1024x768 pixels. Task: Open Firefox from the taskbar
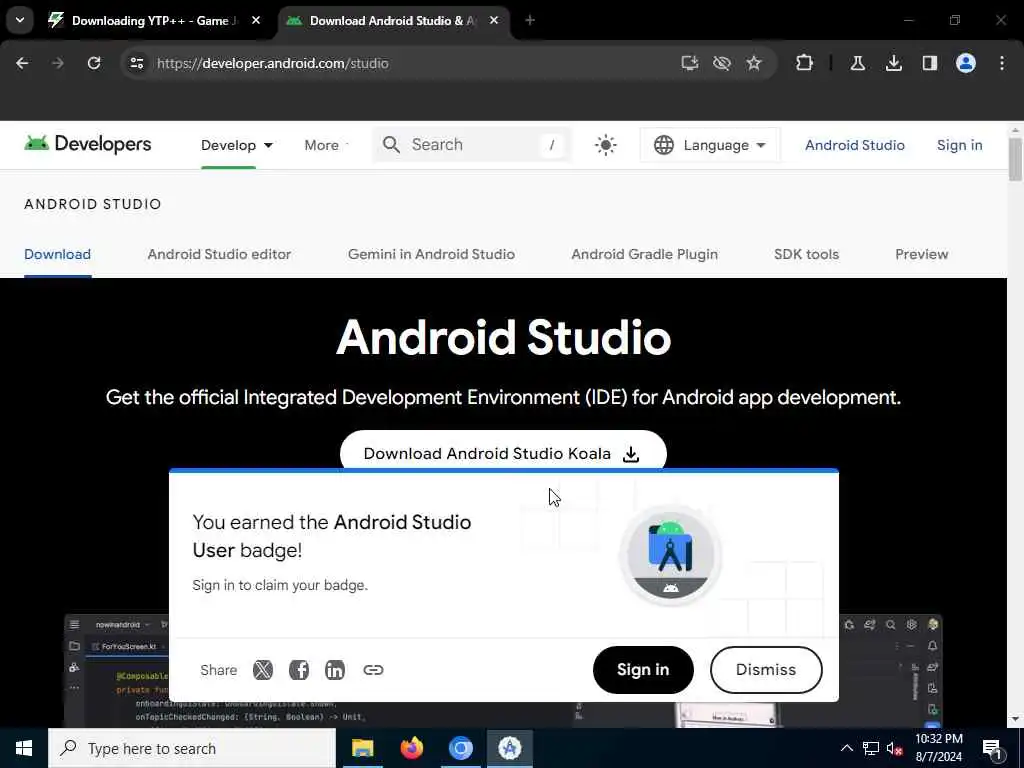tap(411, 748)
